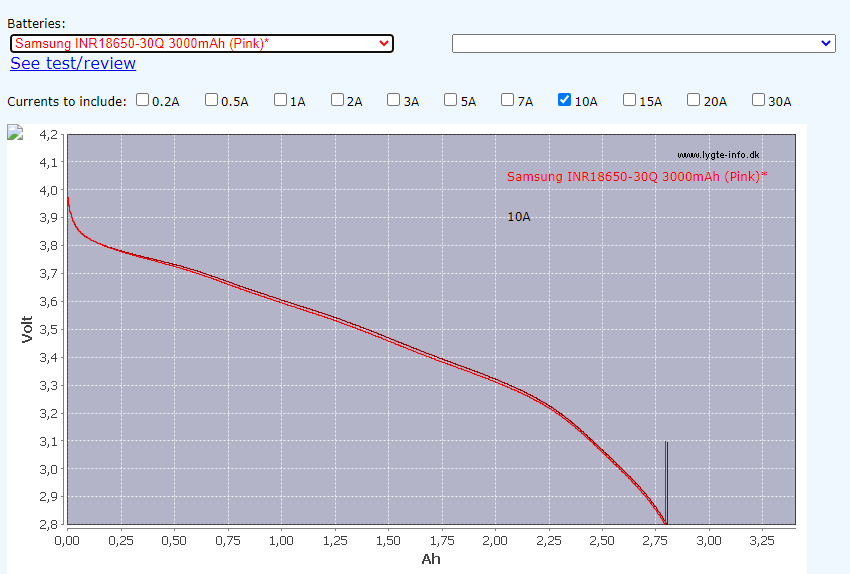Click the www.lygte-info.dk text in chart

coord(718,155)
